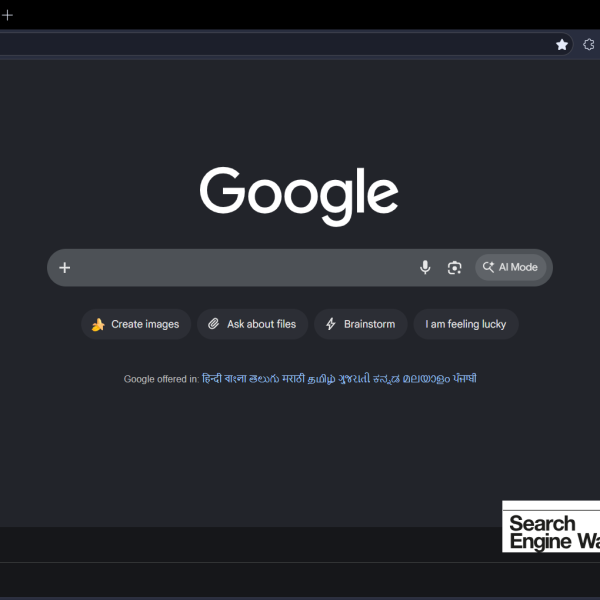Open the Extensions puzzle-piece menu
Image resolution: width=600 pixels, height=600 pixels.
click(589, 44)
